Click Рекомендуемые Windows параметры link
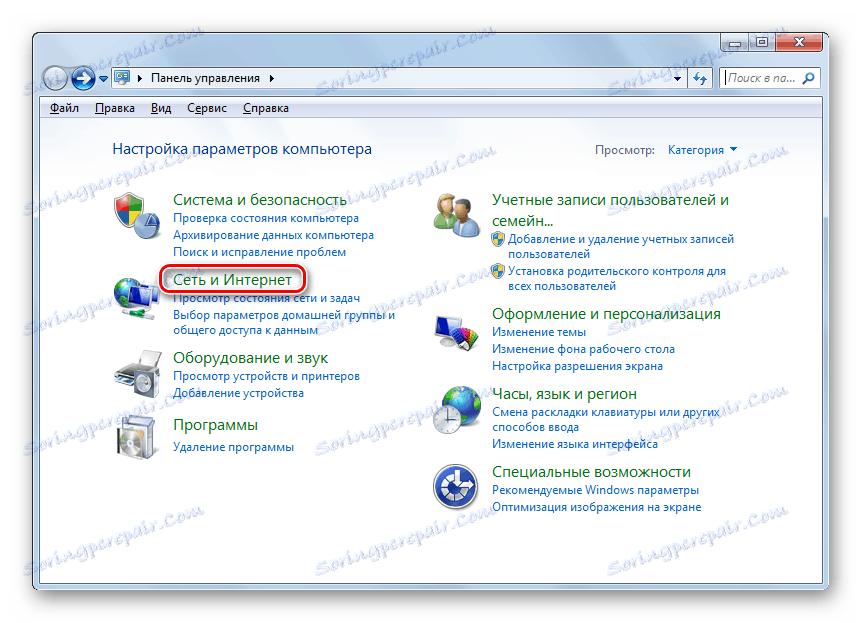This screenshot has height=623, width=862. tap(595, 490)
